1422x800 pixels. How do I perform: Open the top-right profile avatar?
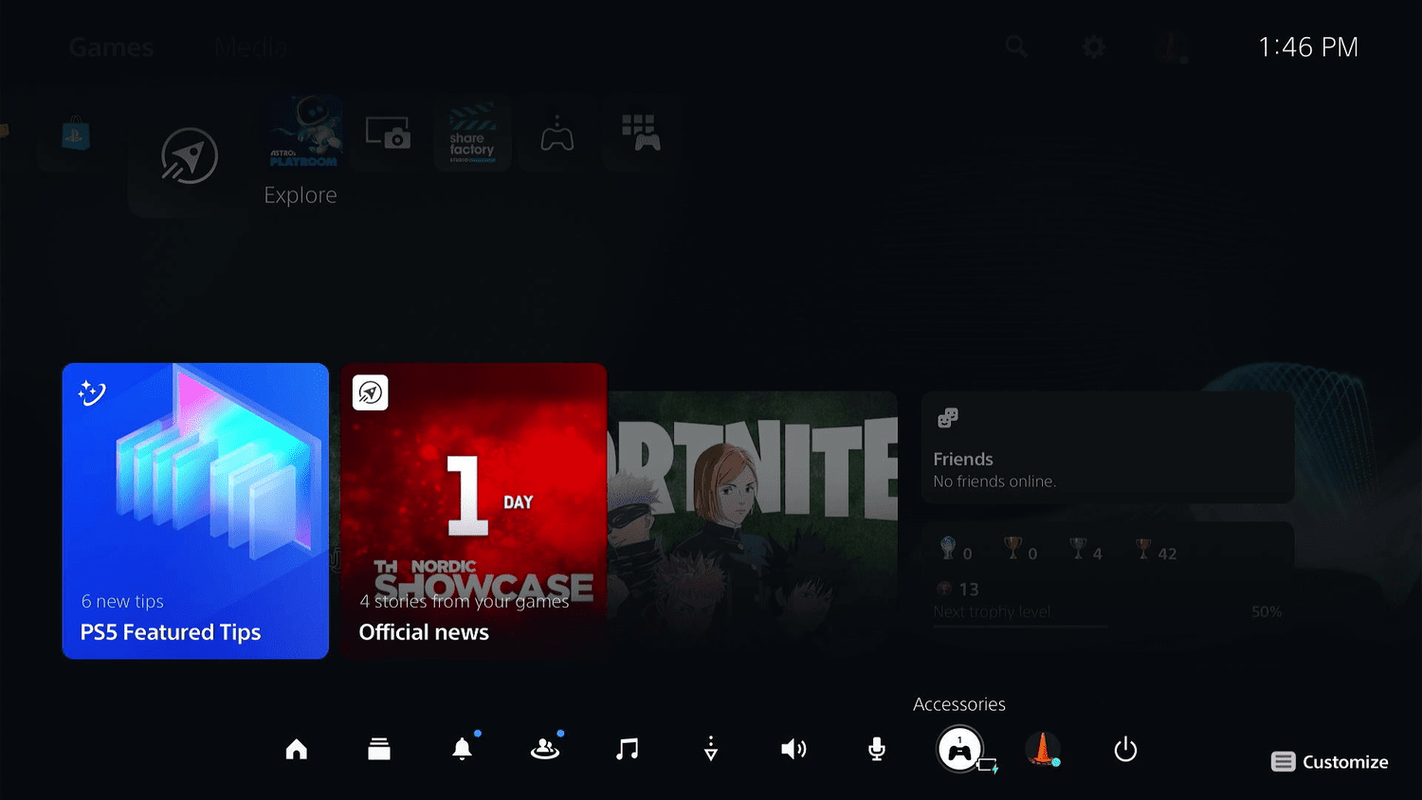[x=1170, y=46]
